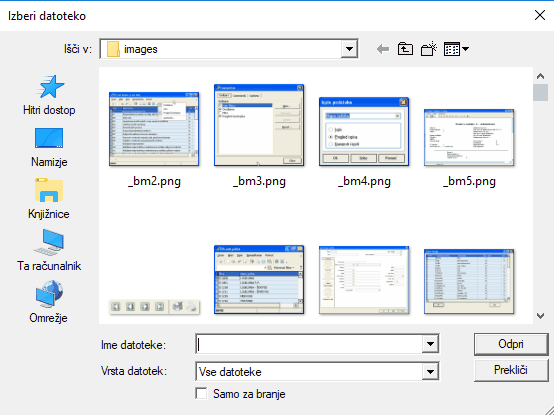Enable Samo za branje checkbox
This screenshot has width=554, height=415.
(201, 393)
